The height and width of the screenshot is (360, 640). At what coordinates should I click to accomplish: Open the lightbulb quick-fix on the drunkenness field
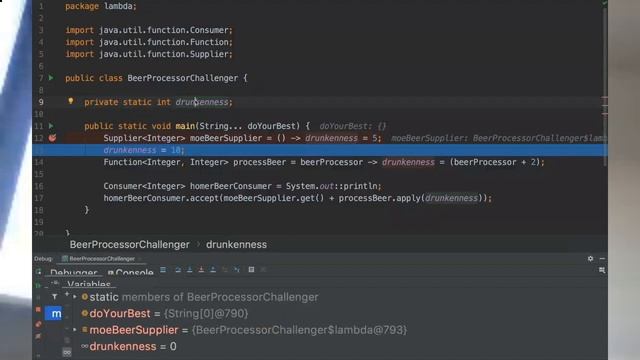[71, 101]
